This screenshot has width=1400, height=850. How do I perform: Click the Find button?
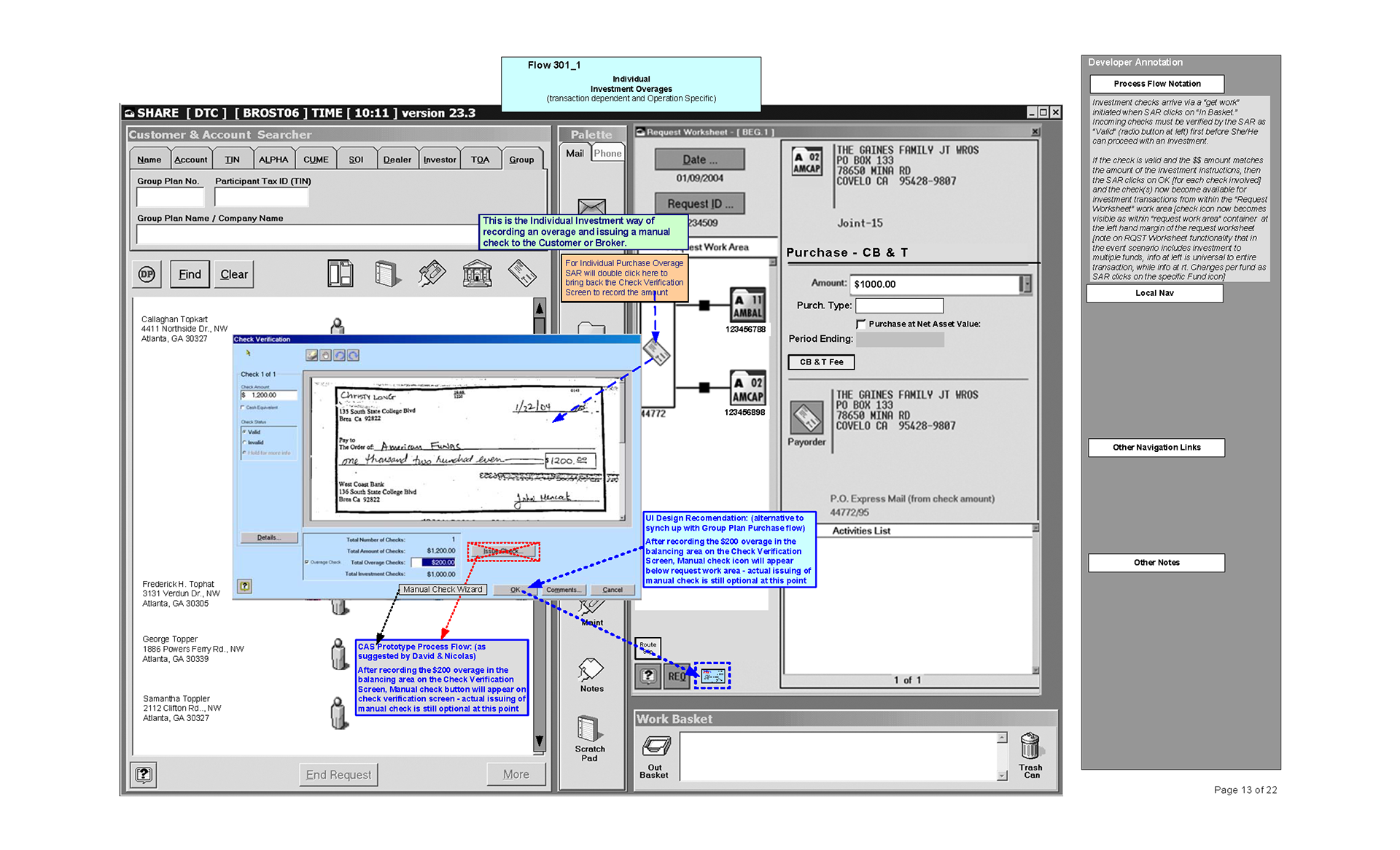click(x=190, y=274)
